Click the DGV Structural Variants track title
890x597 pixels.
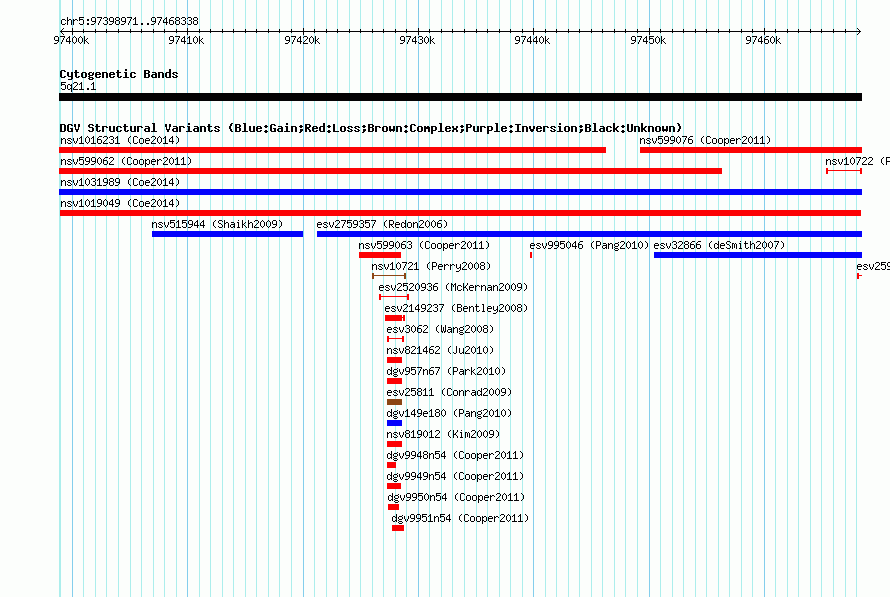(371, 128)
